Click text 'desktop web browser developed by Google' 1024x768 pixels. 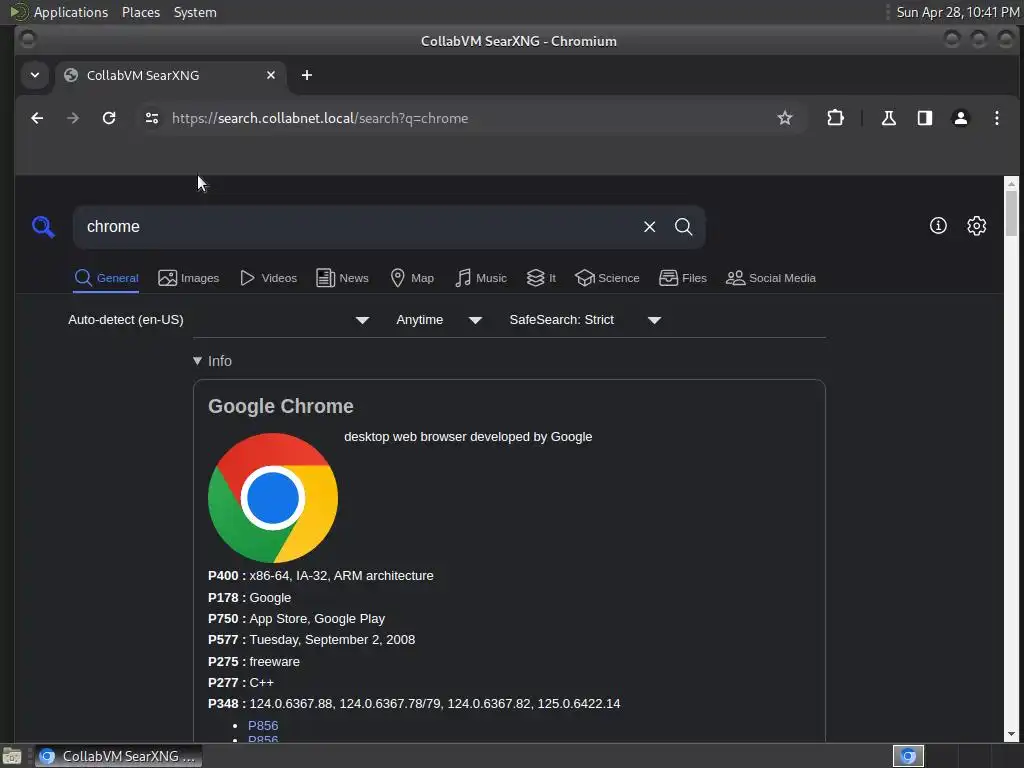[x=468, y=437]
